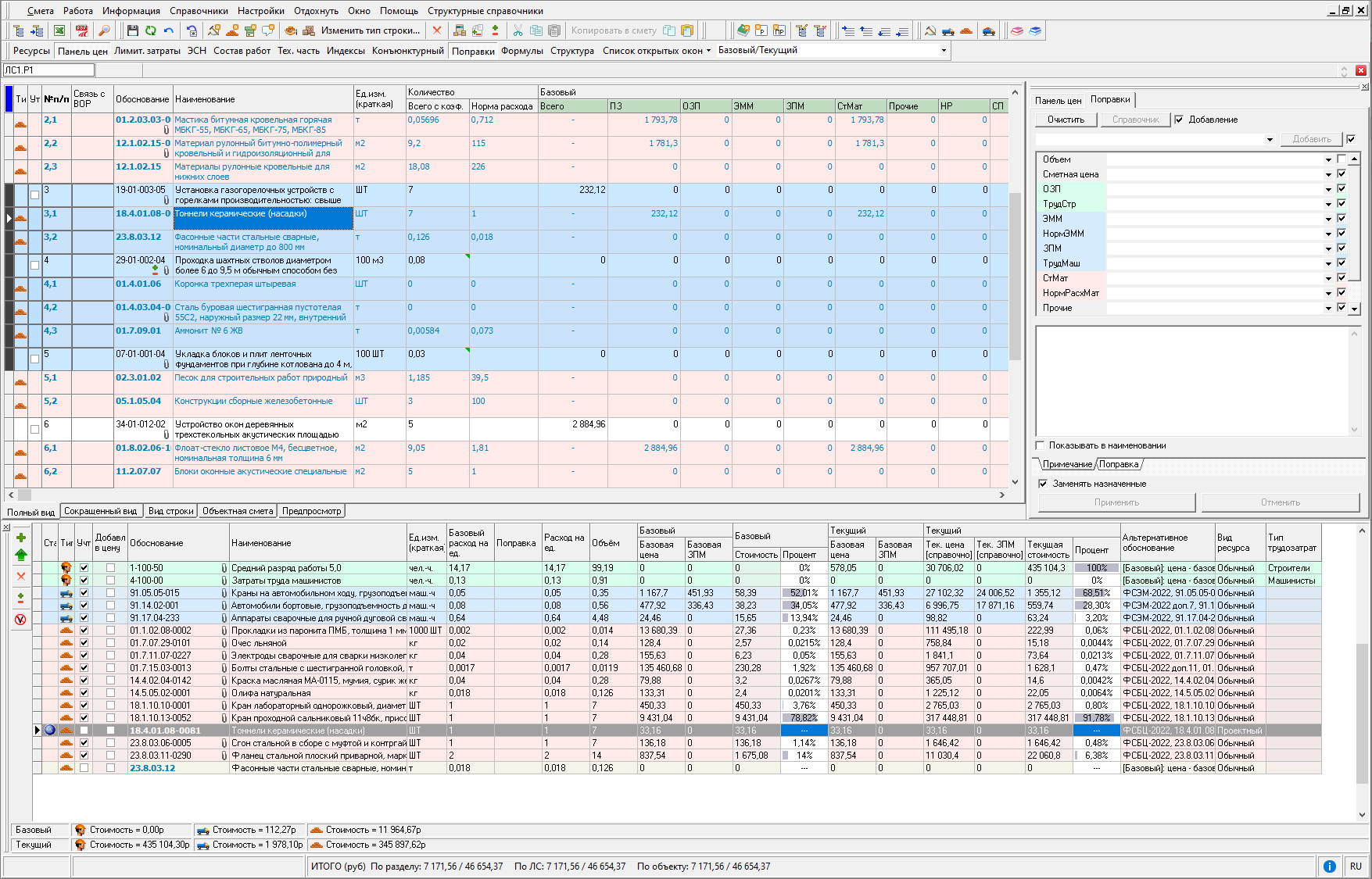Open the 'Базовый/Текущий' dropdown
This screenshot has height=879, width=1372.
coord(944,51)
